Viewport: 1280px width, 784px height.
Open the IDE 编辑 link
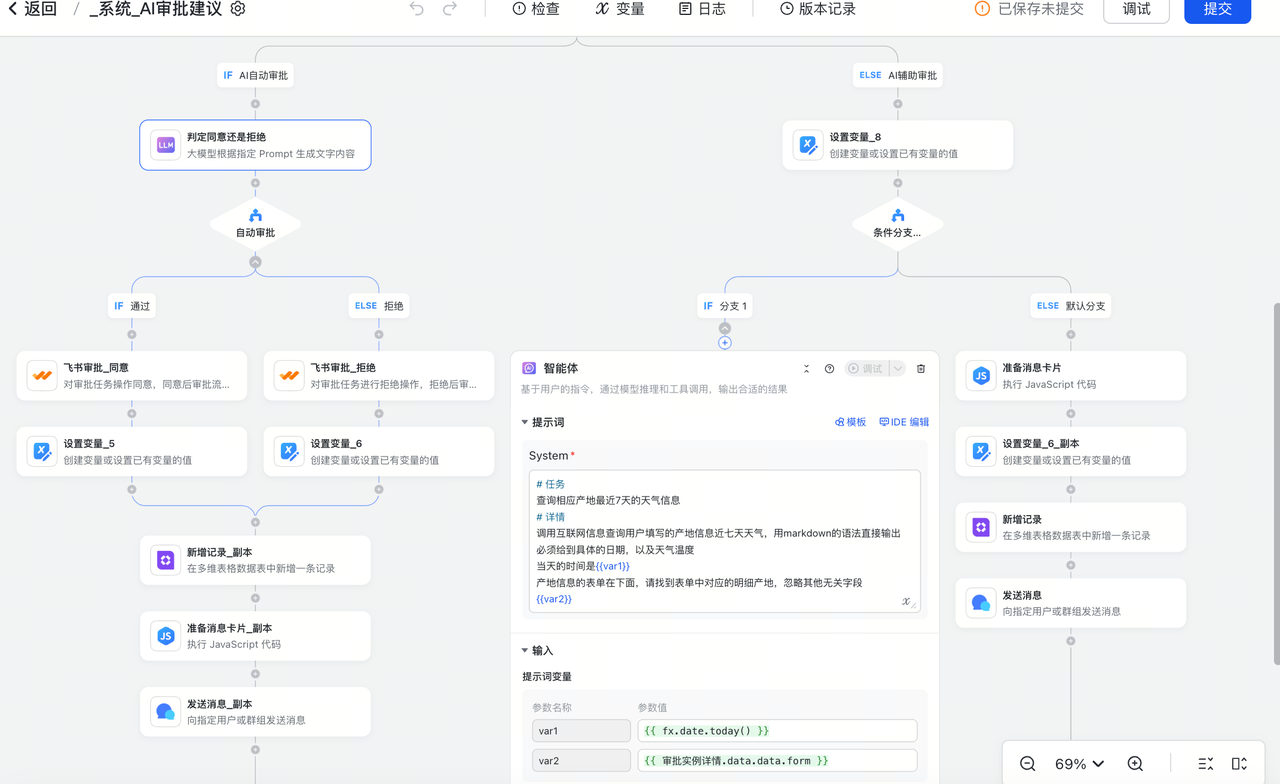pos(904,422)
